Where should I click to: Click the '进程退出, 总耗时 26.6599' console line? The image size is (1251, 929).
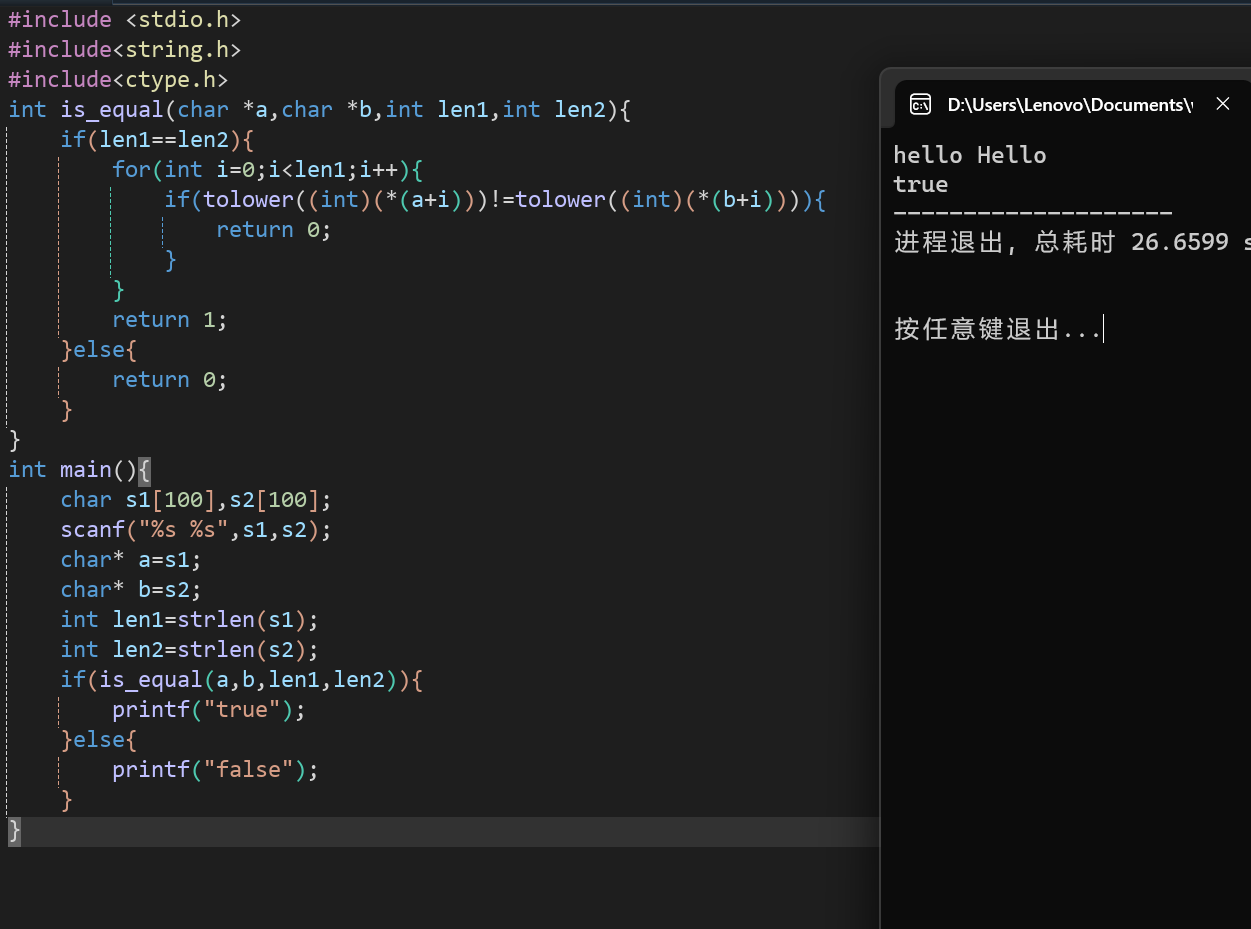[1071, 243]
